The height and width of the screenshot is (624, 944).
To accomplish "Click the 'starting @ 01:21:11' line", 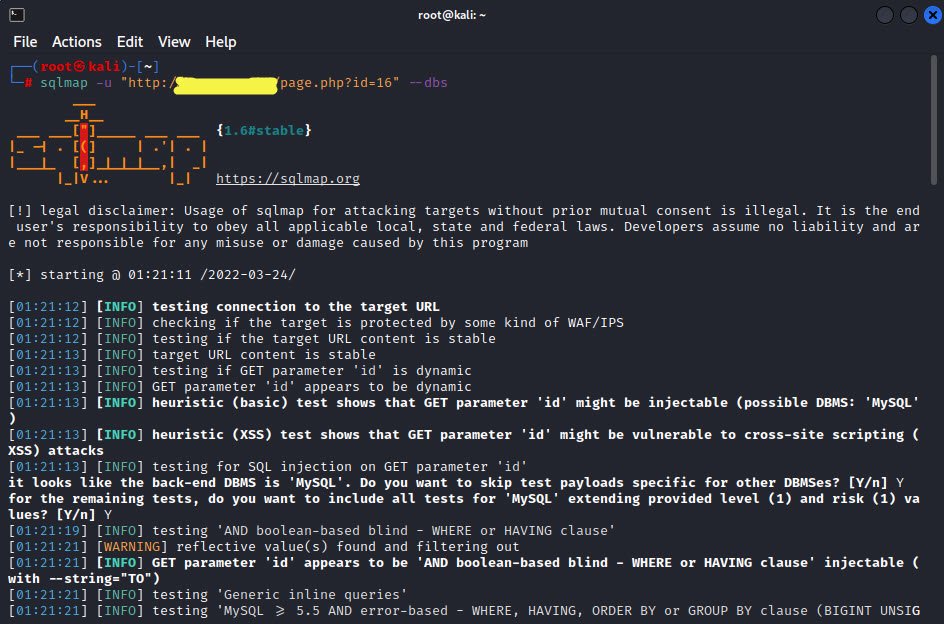I will [152, 275].
